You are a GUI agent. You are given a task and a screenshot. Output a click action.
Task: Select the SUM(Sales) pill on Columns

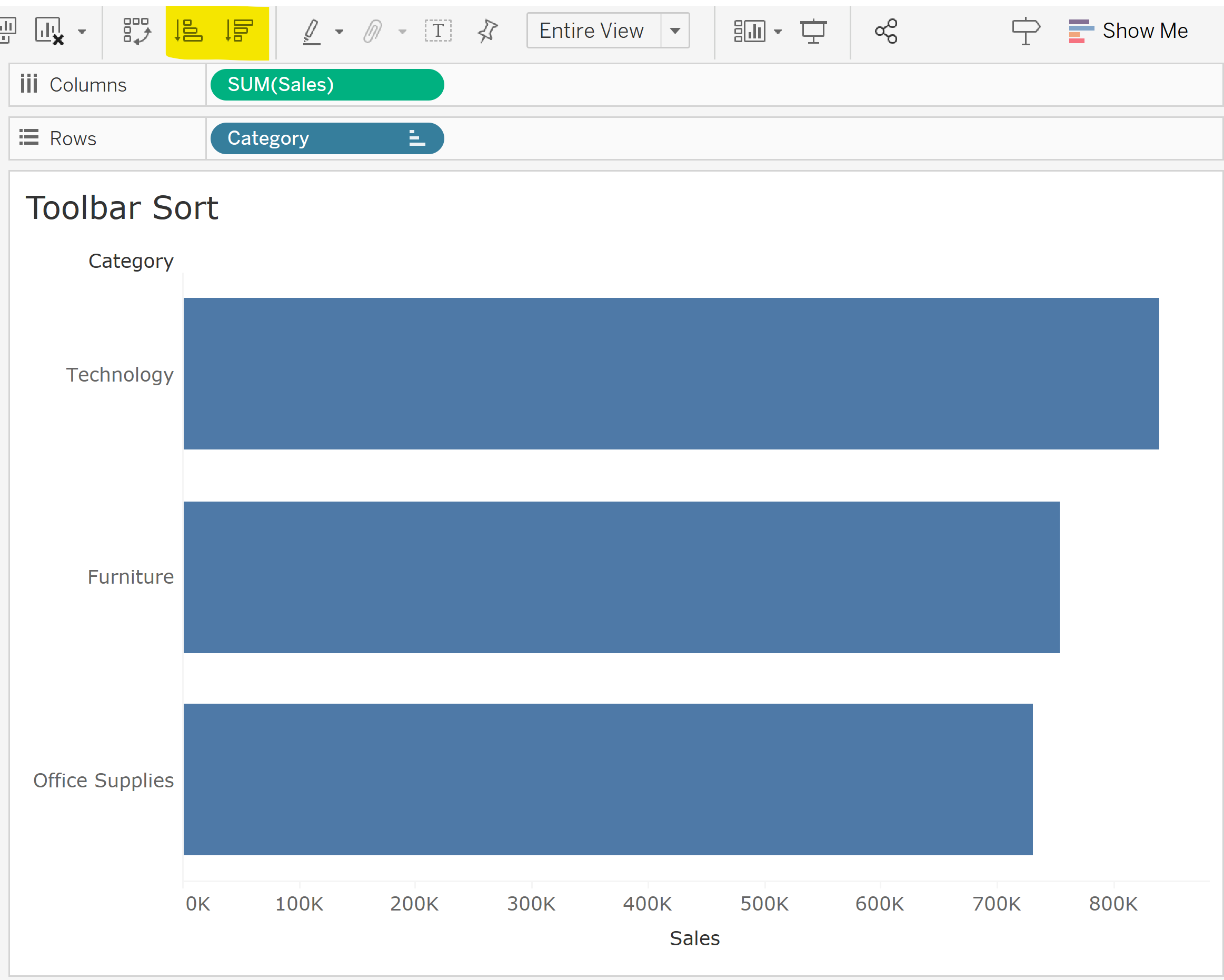pyautogui.click(x=327, y=85)
